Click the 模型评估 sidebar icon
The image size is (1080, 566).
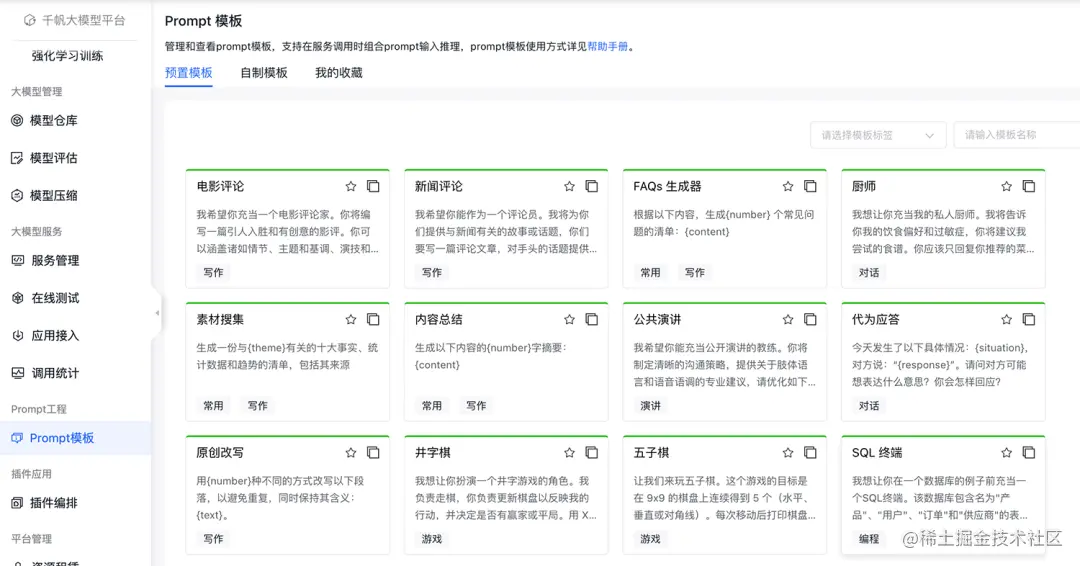pyautogui.click(x=17, y=158)
